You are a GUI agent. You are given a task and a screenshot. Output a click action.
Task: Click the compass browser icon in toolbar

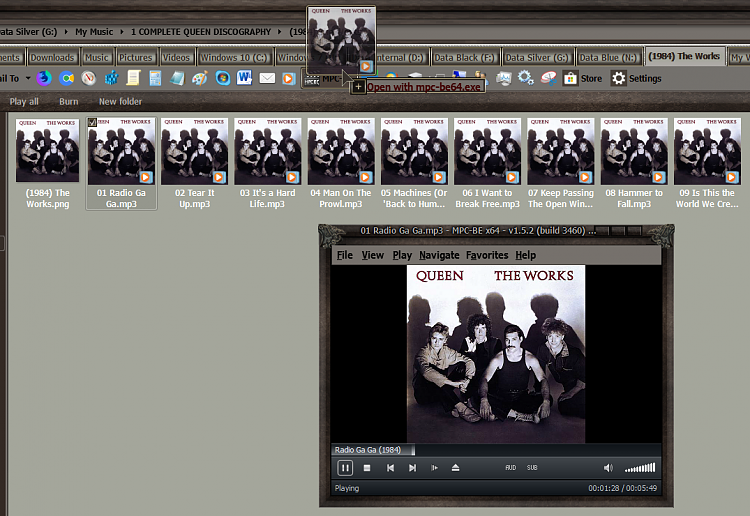88,78
